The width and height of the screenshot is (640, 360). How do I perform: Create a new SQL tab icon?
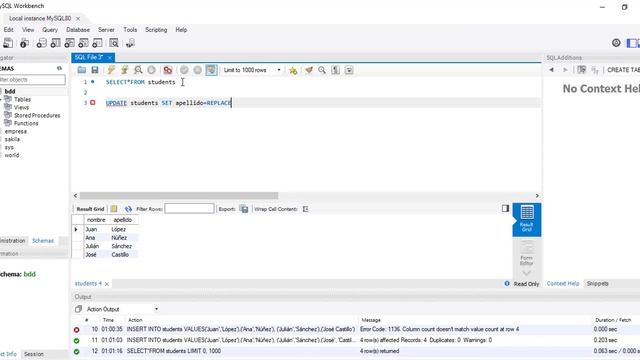(x=8, y=43)
